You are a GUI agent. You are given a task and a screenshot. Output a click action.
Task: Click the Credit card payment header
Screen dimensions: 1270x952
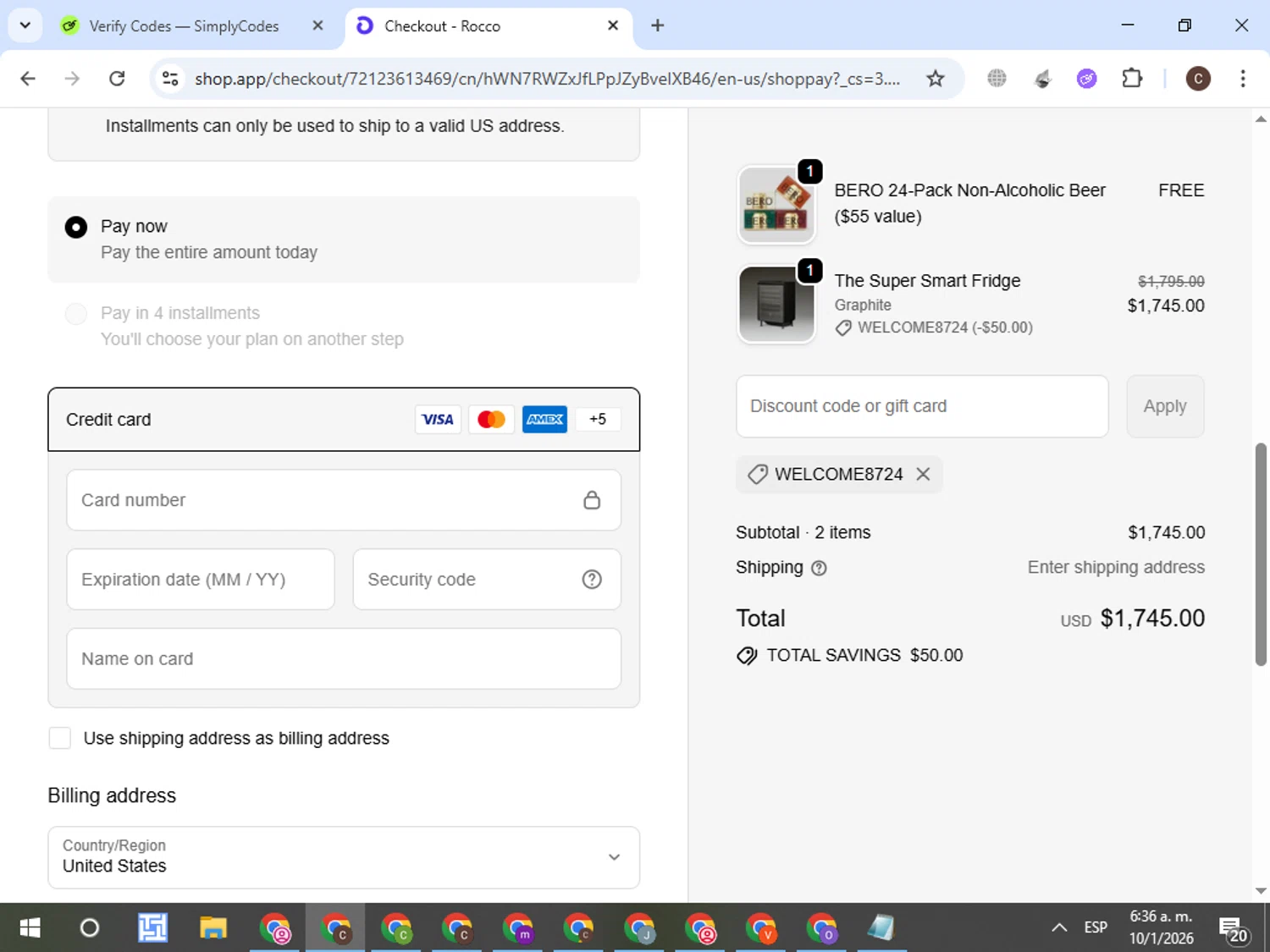[x=344, y=420]
